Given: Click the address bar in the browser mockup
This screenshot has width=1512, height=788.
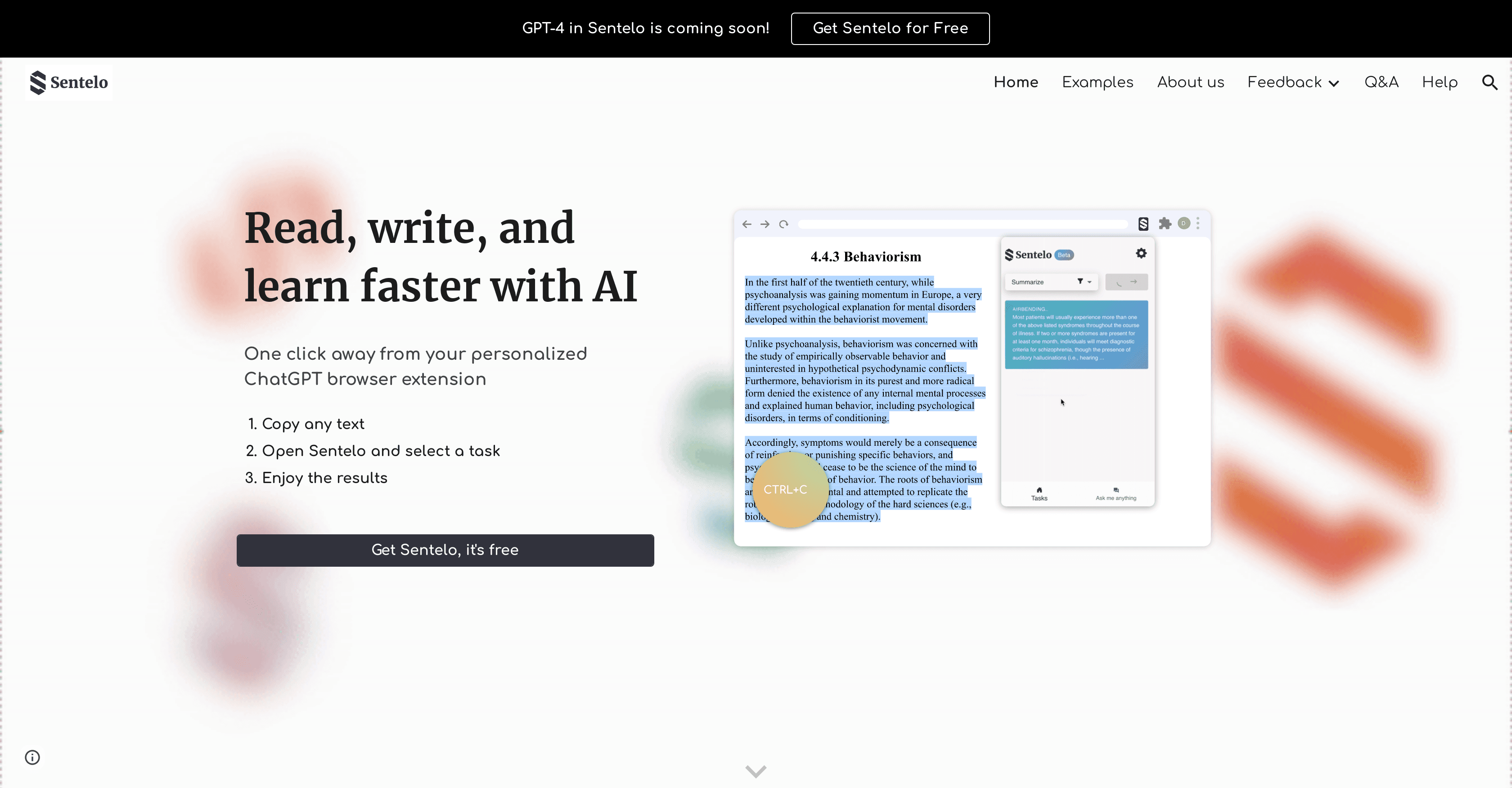Looking at the screenshot, I should coord(963,224).
